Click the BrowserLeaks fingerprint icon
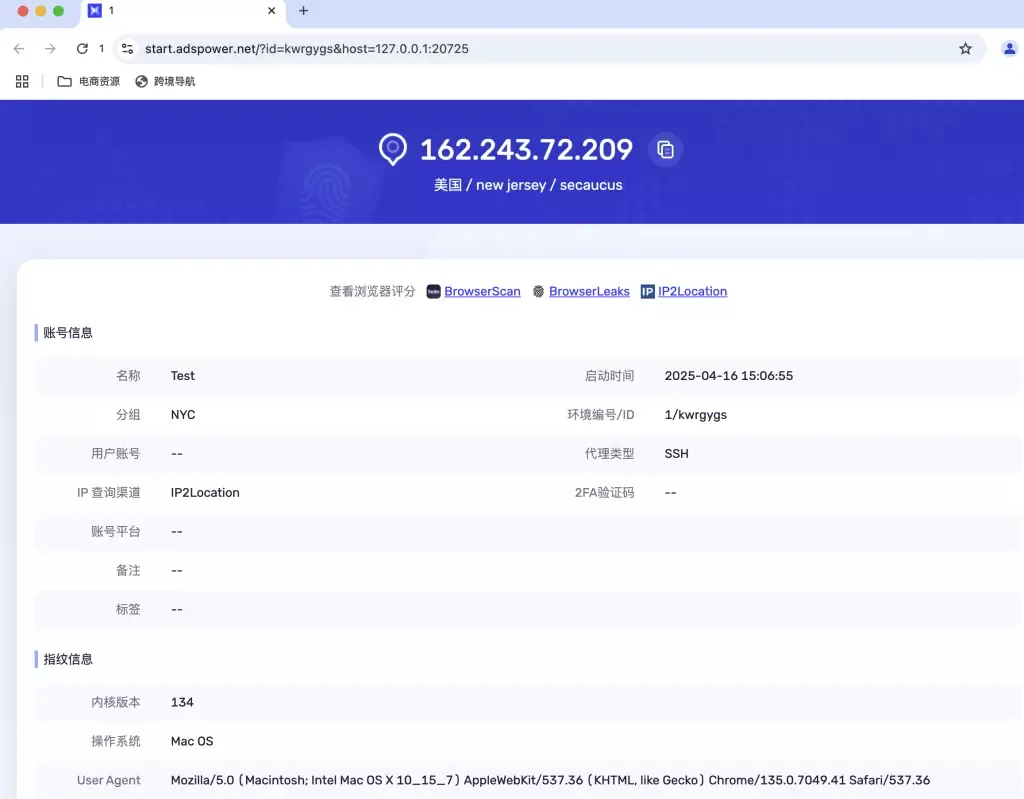The image size is (1024, 799). (538, 291)
